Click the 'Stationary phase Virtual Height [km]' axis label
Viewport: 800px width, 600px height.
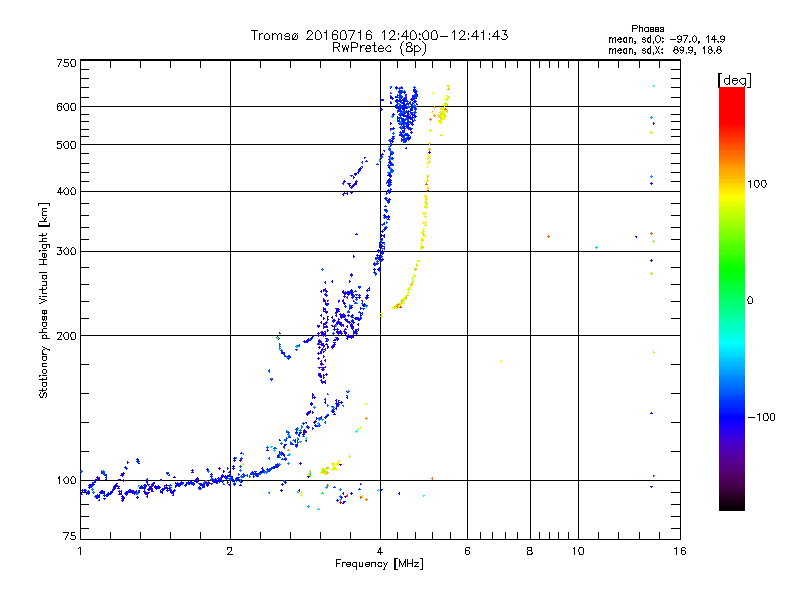pyautogui.click(x=44, y=300)
